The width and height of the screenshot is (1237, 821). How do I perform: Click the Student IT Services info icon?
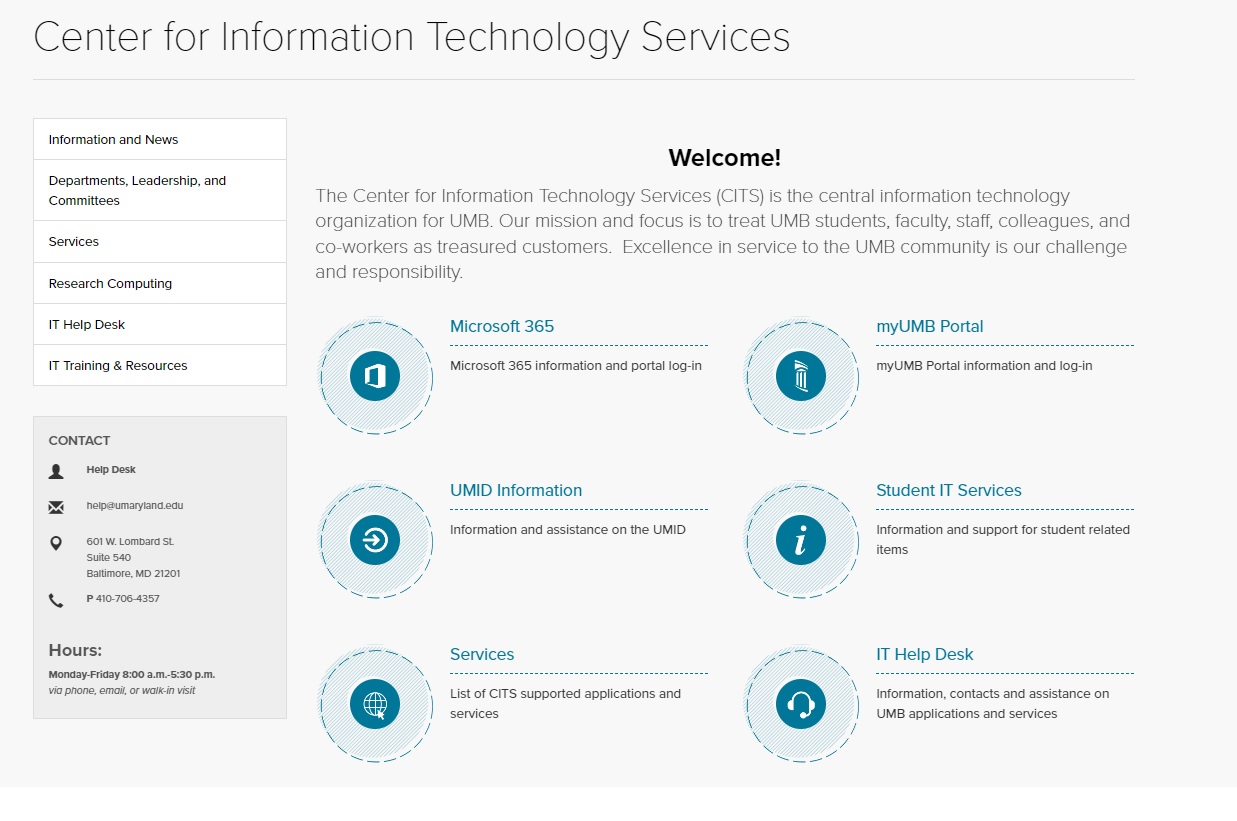pyautogui.click(x=801, y=541)
